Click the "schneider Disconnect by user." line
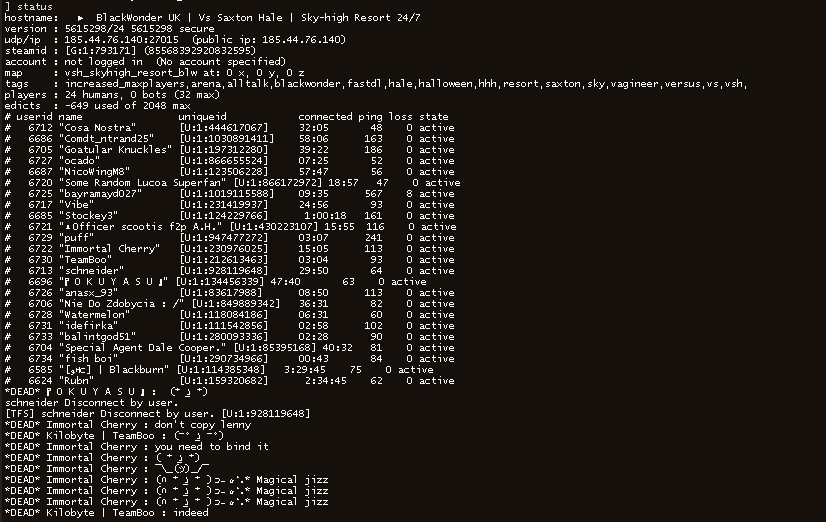This screenshot has height=522, width=826. tap(92, 402)
